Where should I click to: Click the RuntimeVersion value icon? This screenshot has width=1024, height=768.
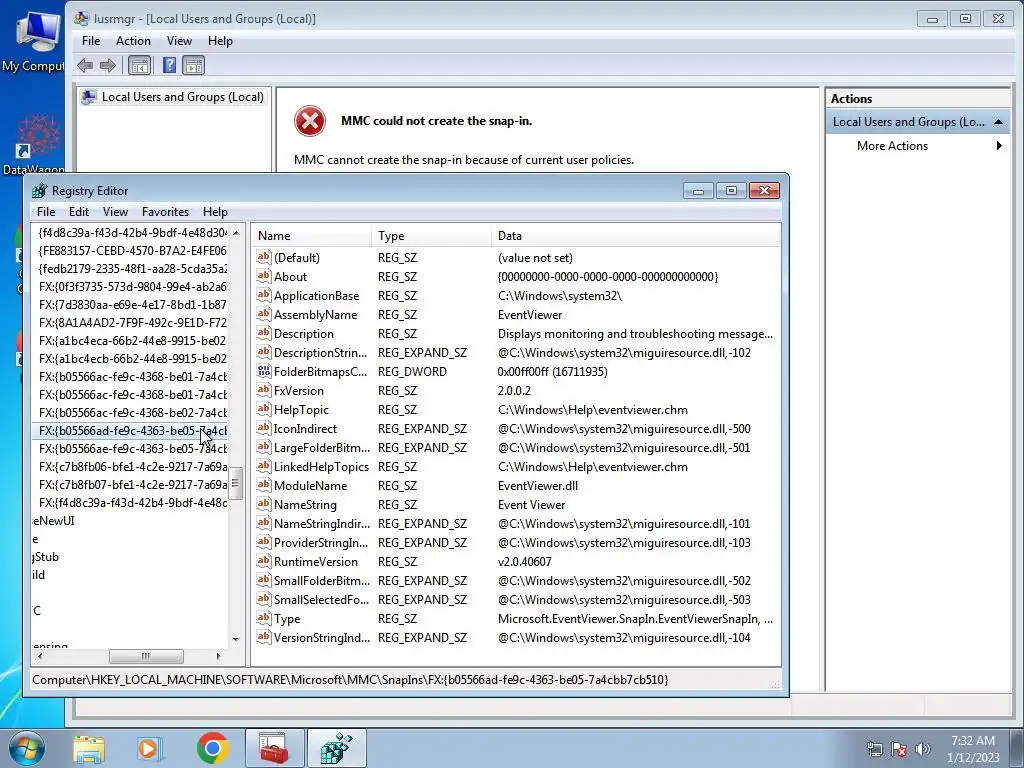pos(264,561)
